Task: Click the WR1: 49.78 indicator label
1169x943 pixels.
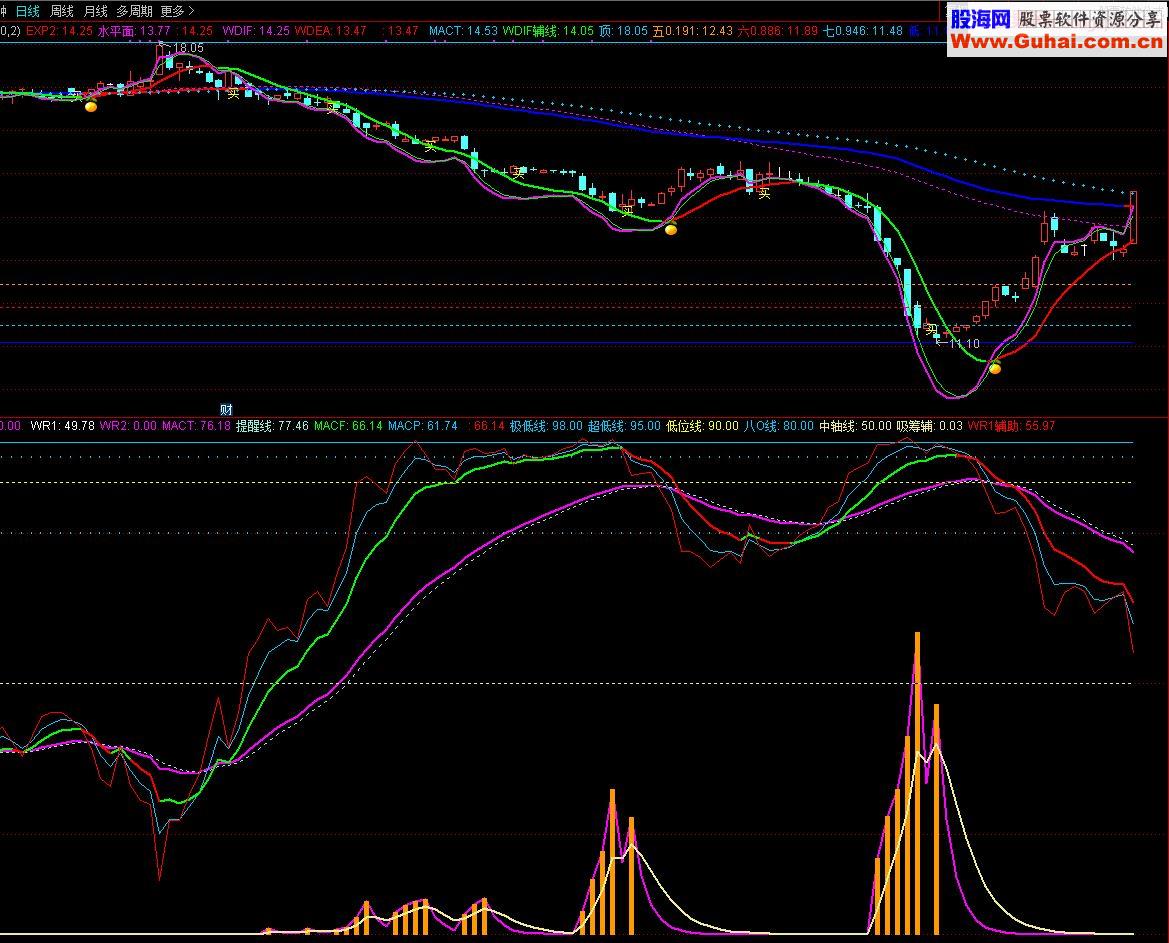Action: click(x=62, y=426)
